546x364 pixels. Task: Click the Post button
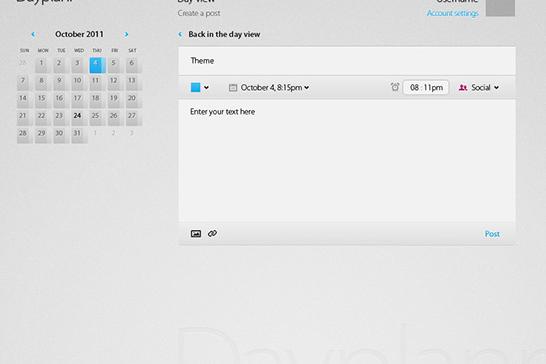492,234
